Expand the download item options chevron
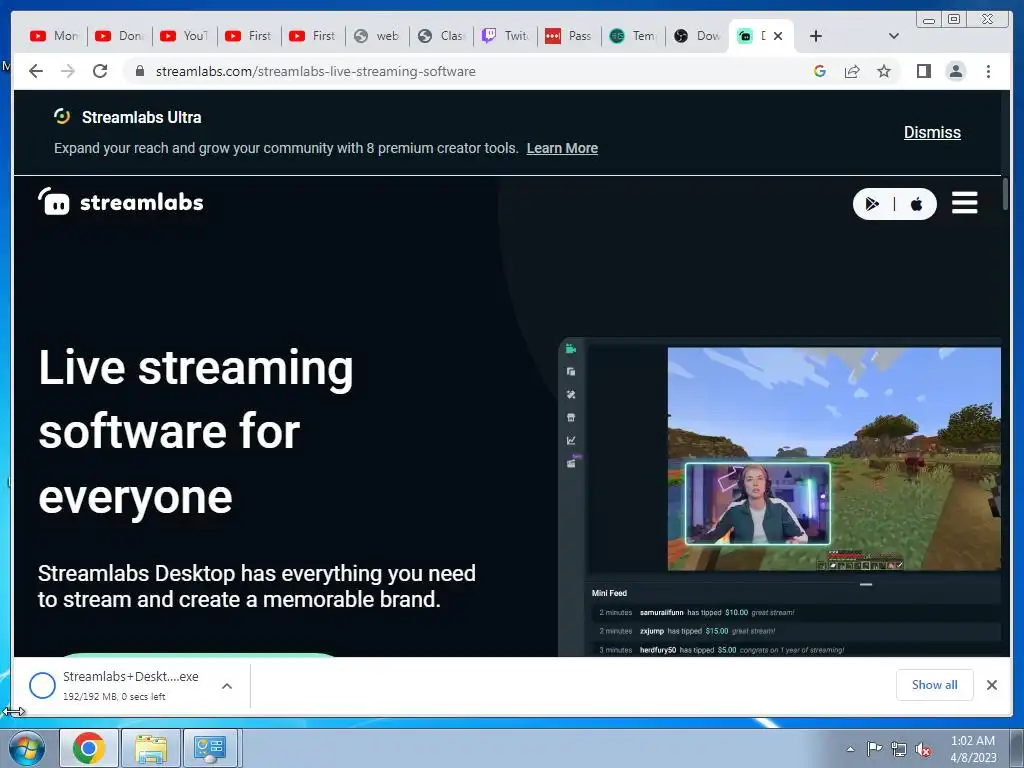Screen dimensions: 1024x768 tap(227, 686)
